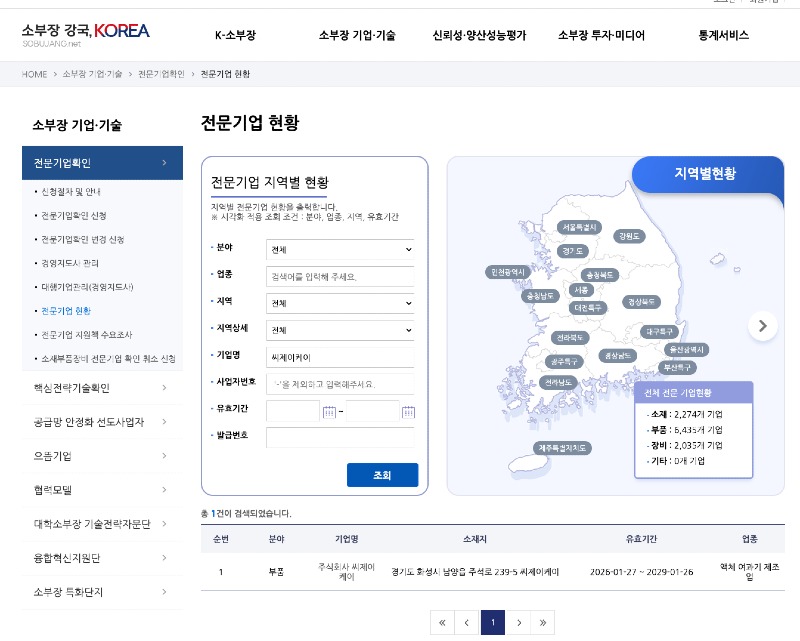The width and height of the screenshot is (800, 641).
Task: Click the 기업명 input field
Action: 340,357
